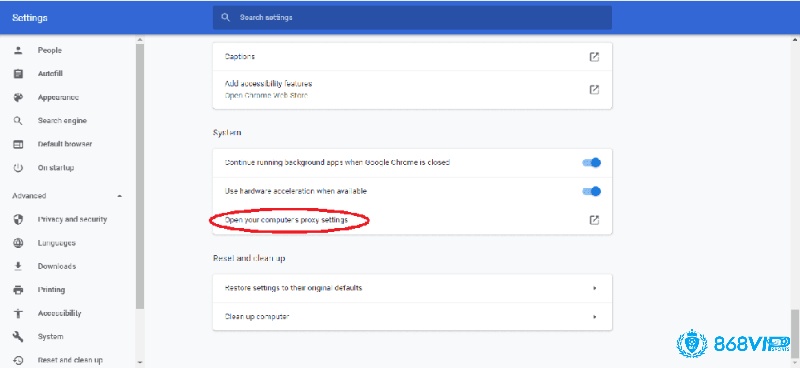
Task: Click the Printing printer icon
Action: (18, 290)
